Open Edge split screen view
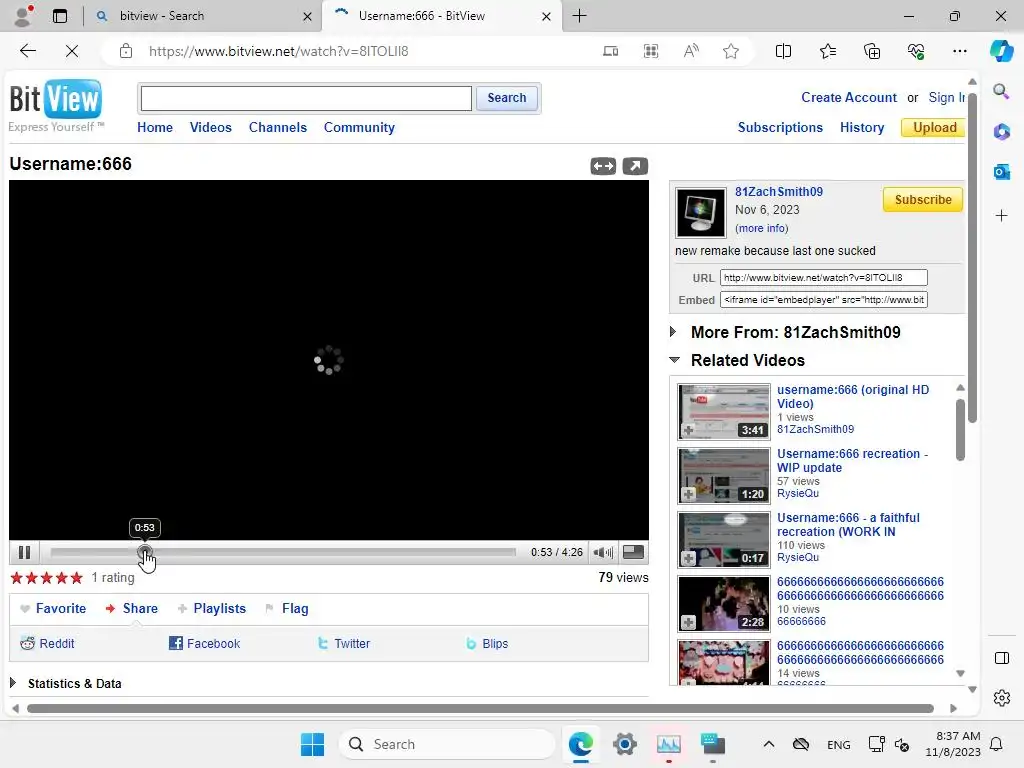 coord(783,51)
